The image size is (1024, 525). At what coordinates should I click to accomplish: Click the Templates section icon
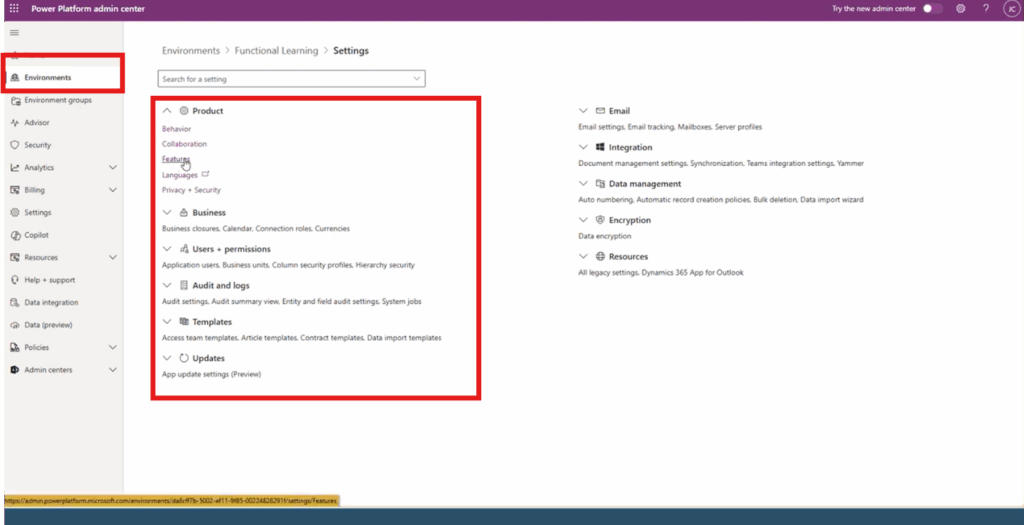[184, 322]
